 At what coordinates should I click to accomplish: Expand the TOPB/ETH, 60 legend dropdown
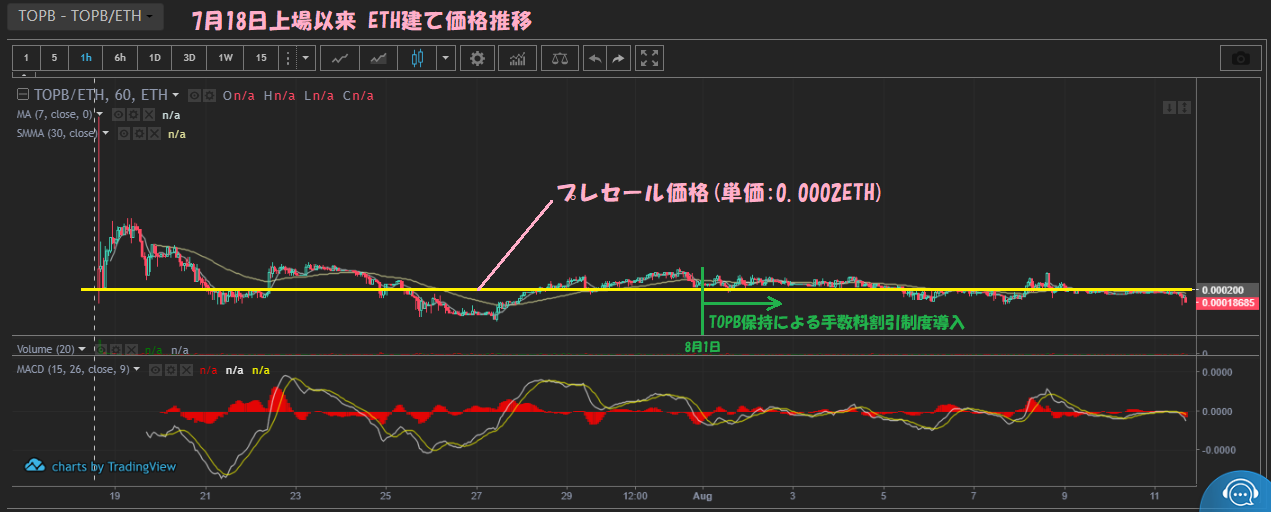176,95
